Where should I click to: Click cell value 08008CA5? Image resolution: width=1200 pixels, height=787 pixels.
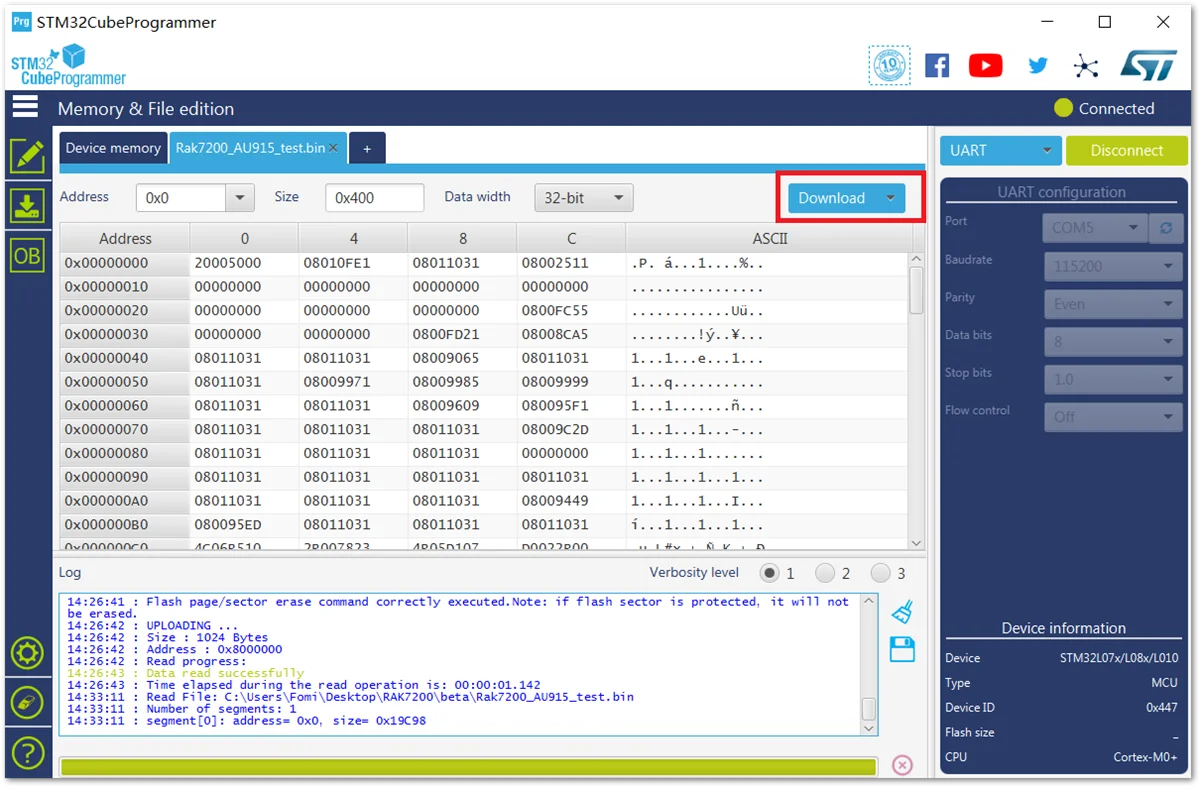555,334
